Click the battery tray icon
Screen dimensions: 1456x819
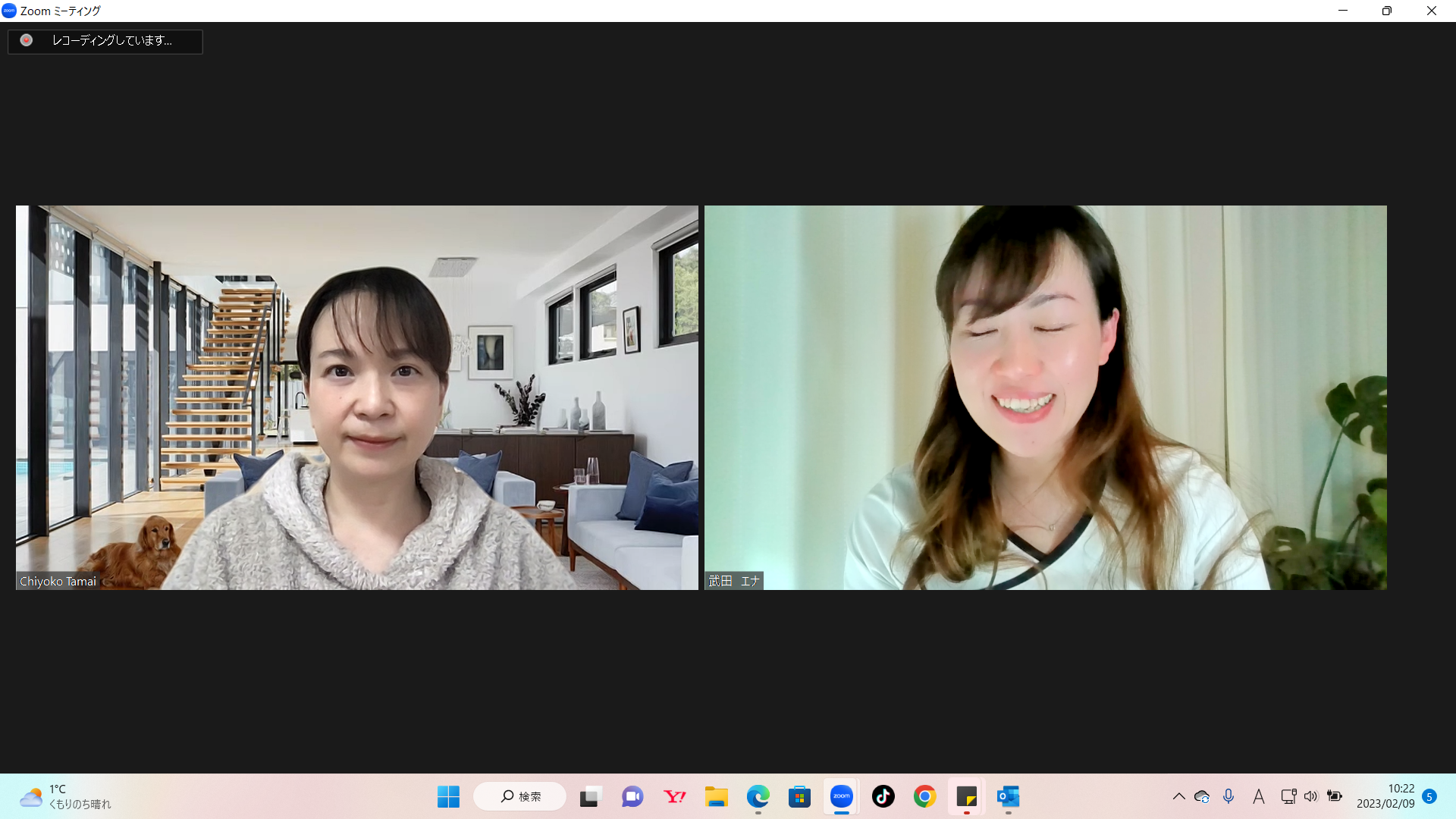point(1335,796)
